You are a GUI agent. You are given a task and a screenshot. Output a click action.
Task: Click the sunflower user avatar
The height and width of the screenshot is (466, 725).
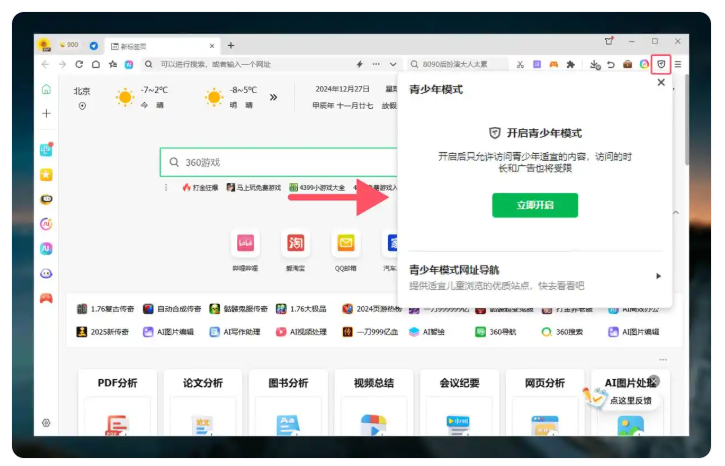44,45
